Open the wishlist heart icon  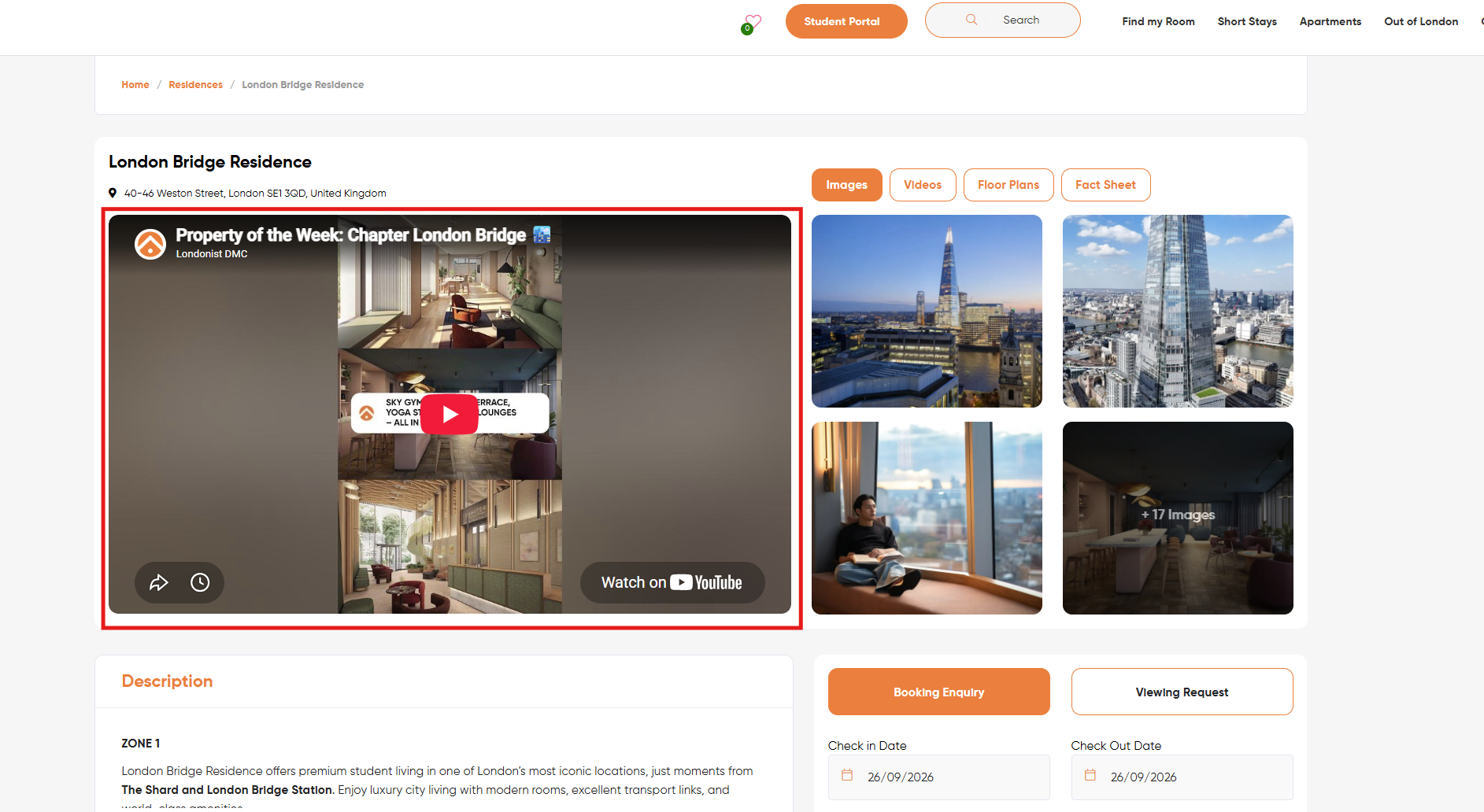click(753, 22)
